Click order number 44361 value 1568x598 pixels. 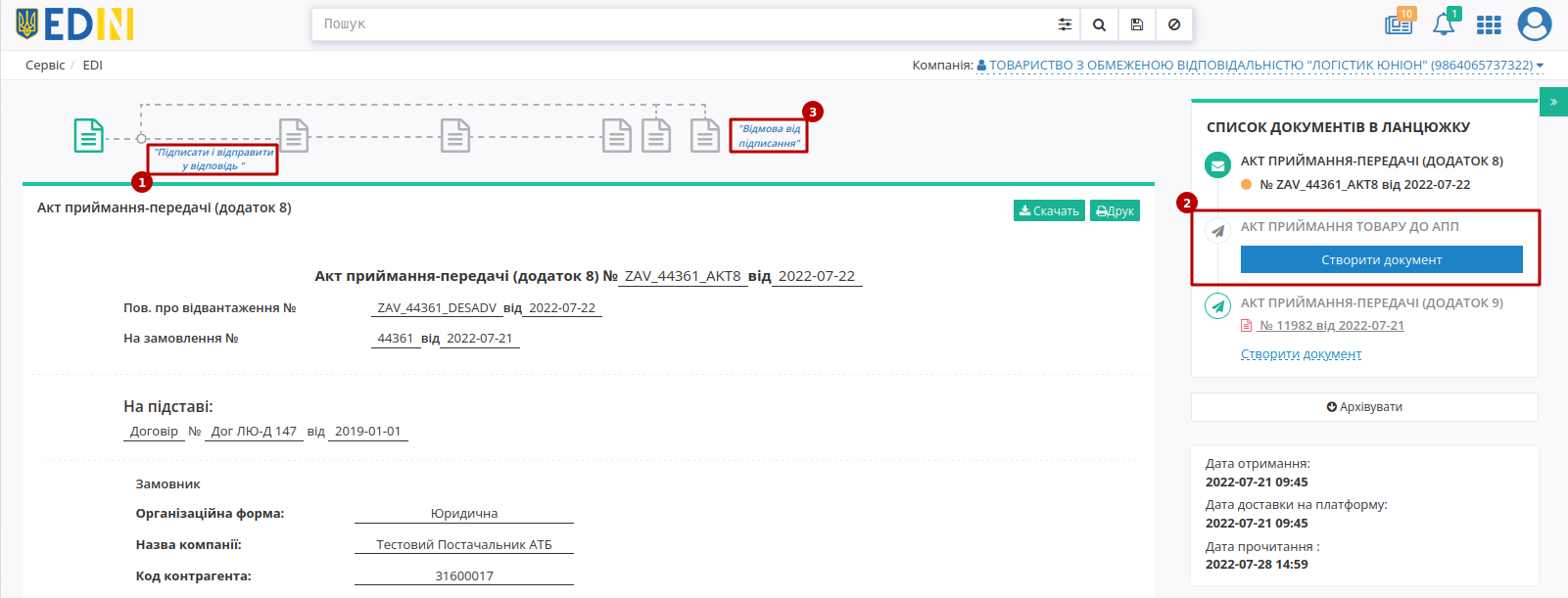point(396,339)
